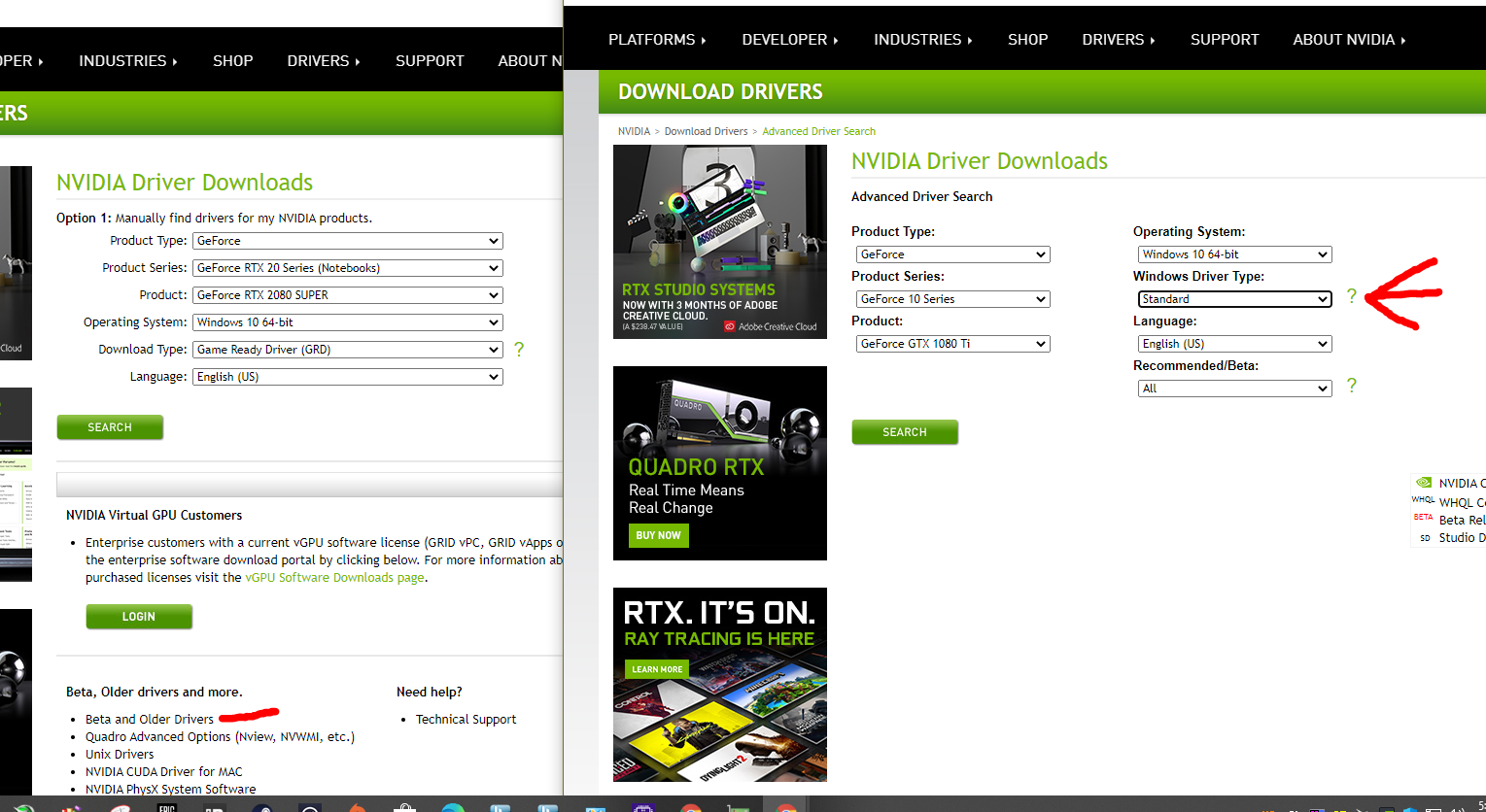The width and height of the screenshot is (1486, 812).
Task: Open Operating System dropdown in left window
Action: pyautogui.click(x=348, y=322)
